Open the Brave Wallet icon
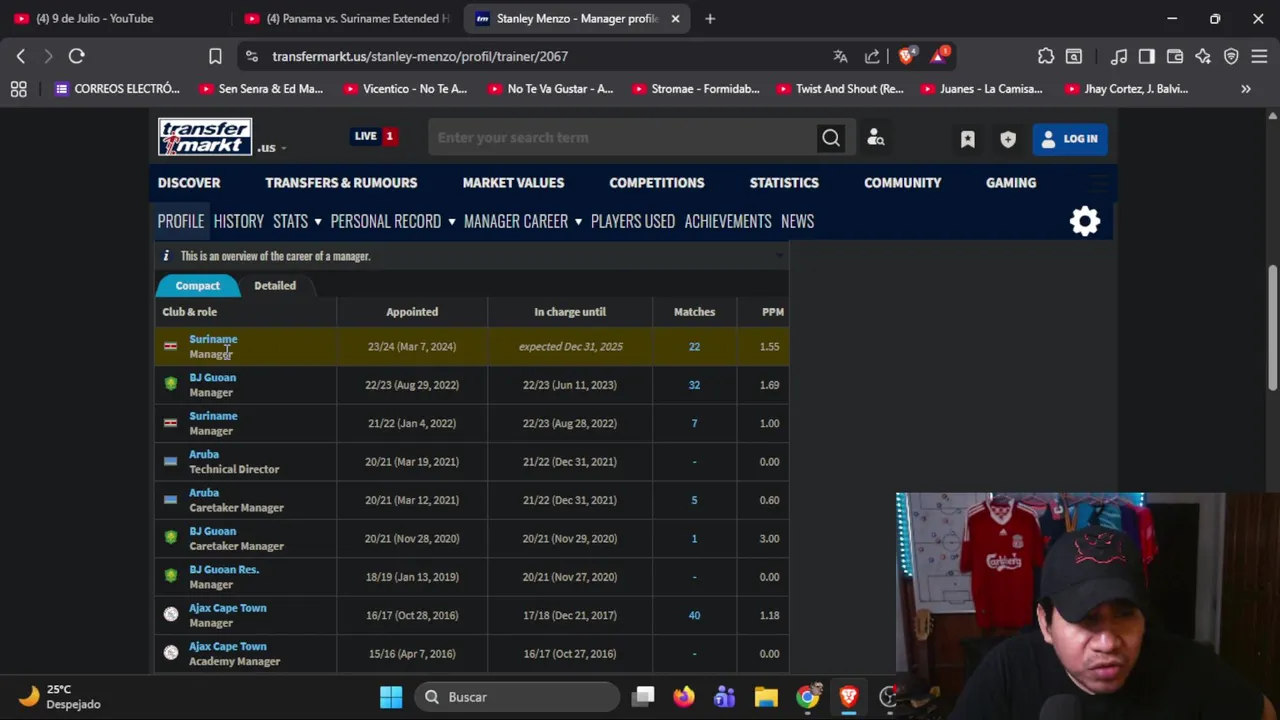The image size is (1280, 720). coord(1175,56)
